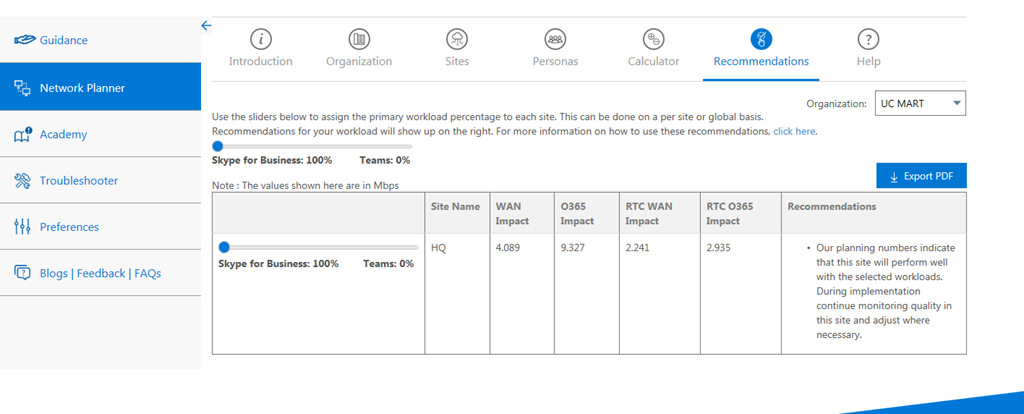Follow the 'click here' link
Viewport: 1024px width, 414px height.
(x=795, y=131)
